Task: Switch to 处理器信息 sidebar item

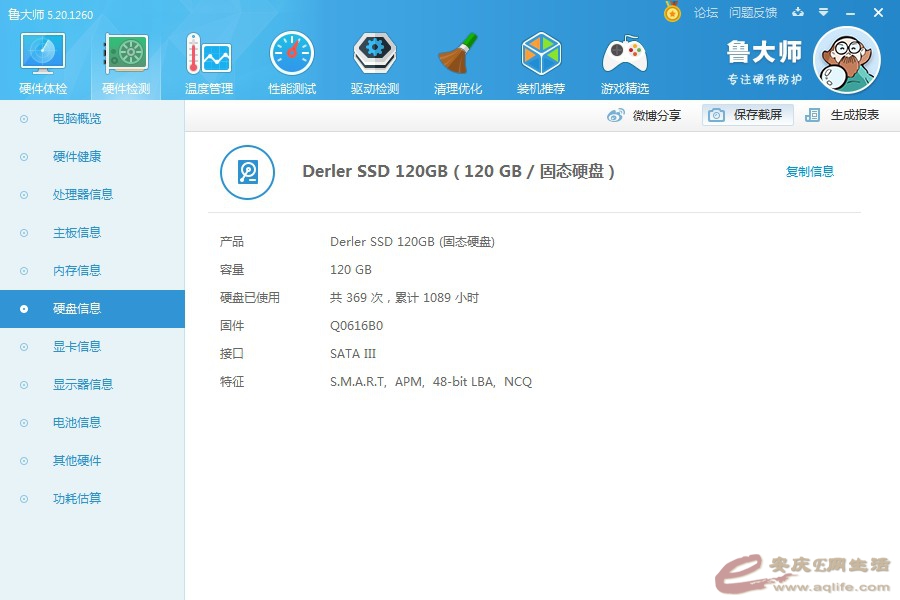Action: [83, 195]
